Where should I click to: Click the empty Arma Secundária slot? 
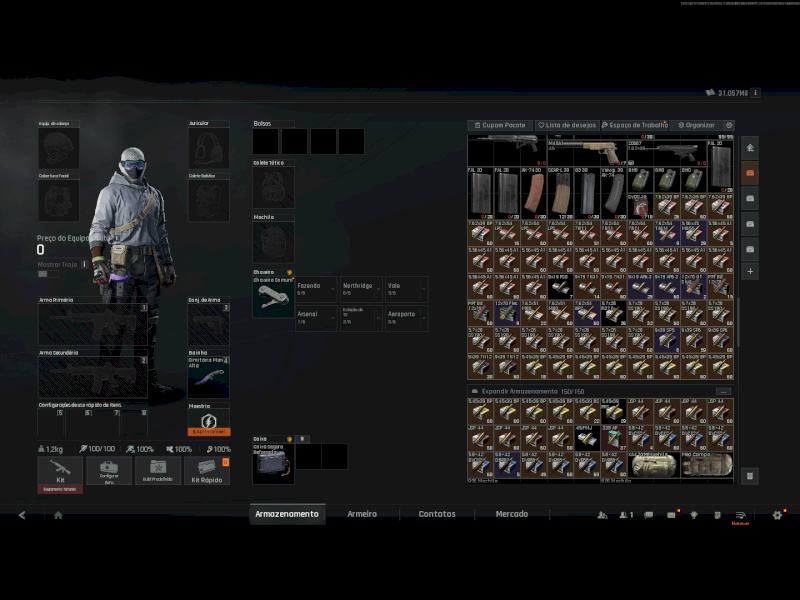93,377
